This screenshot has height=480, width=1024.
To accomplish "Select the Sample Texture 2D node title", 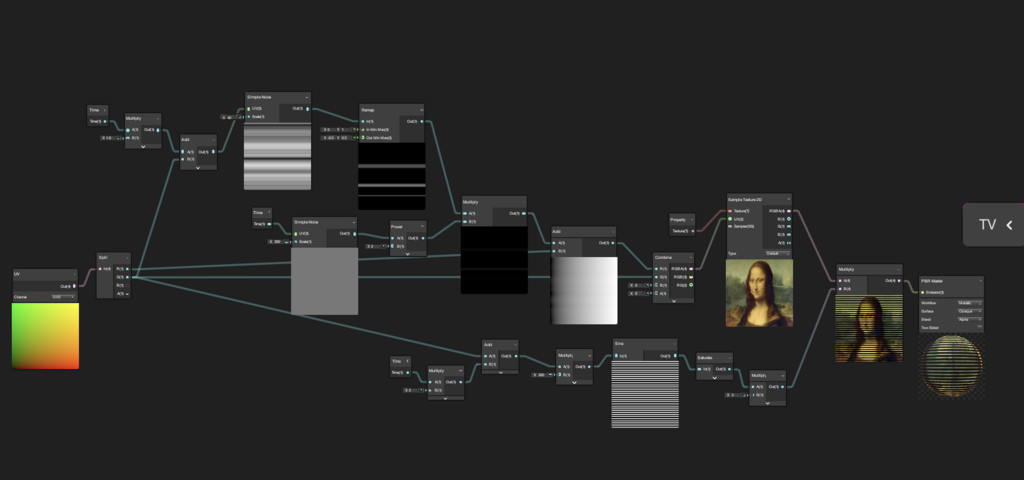I will pyautogui.click(x=746, y=199).
